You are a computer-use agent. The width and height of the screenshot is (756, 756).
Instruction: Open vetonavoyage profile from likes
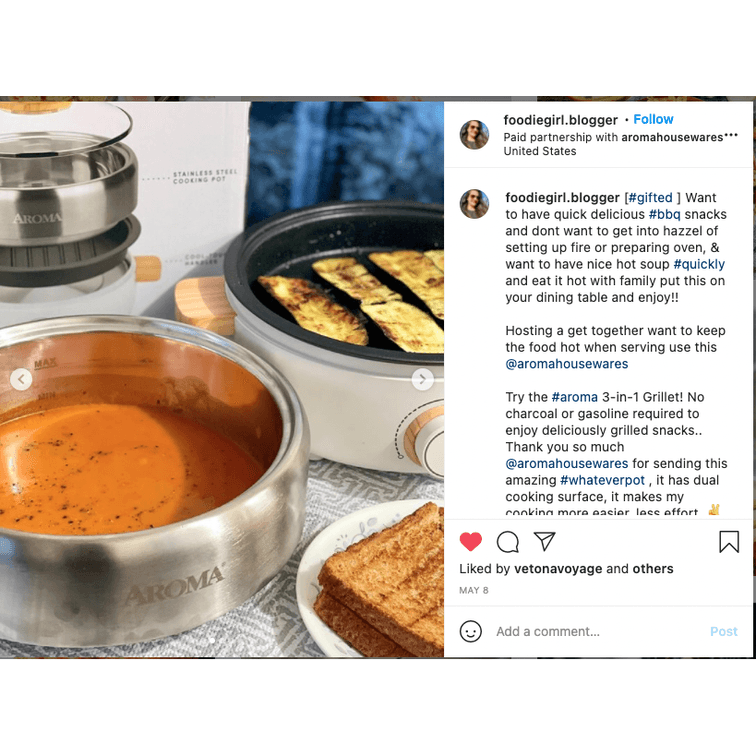[x=558, y=569]
